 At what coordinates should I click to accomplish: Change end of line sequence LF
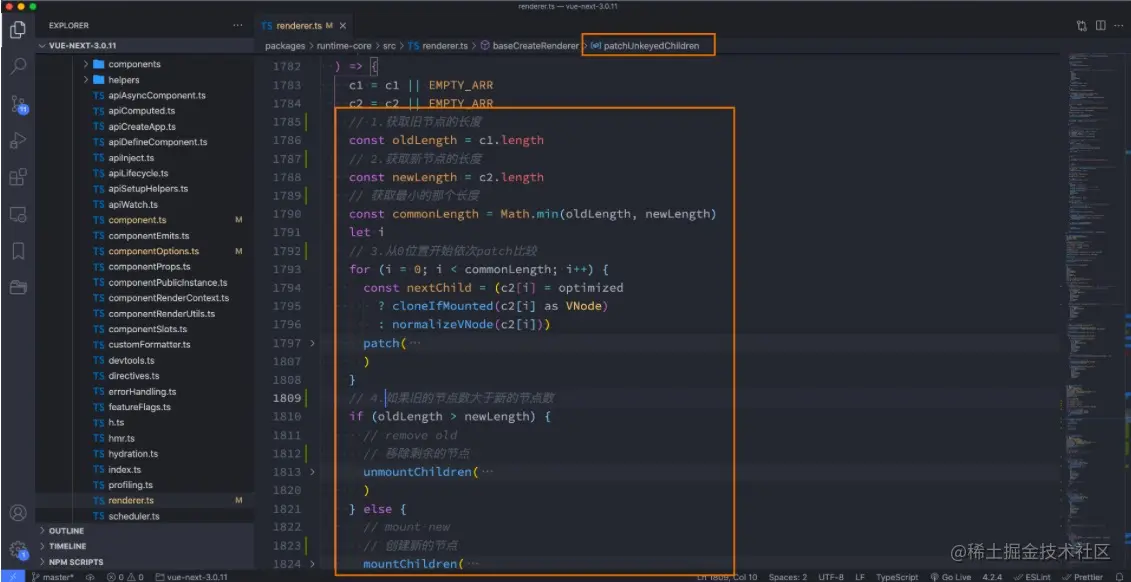[x=861, y=577]
